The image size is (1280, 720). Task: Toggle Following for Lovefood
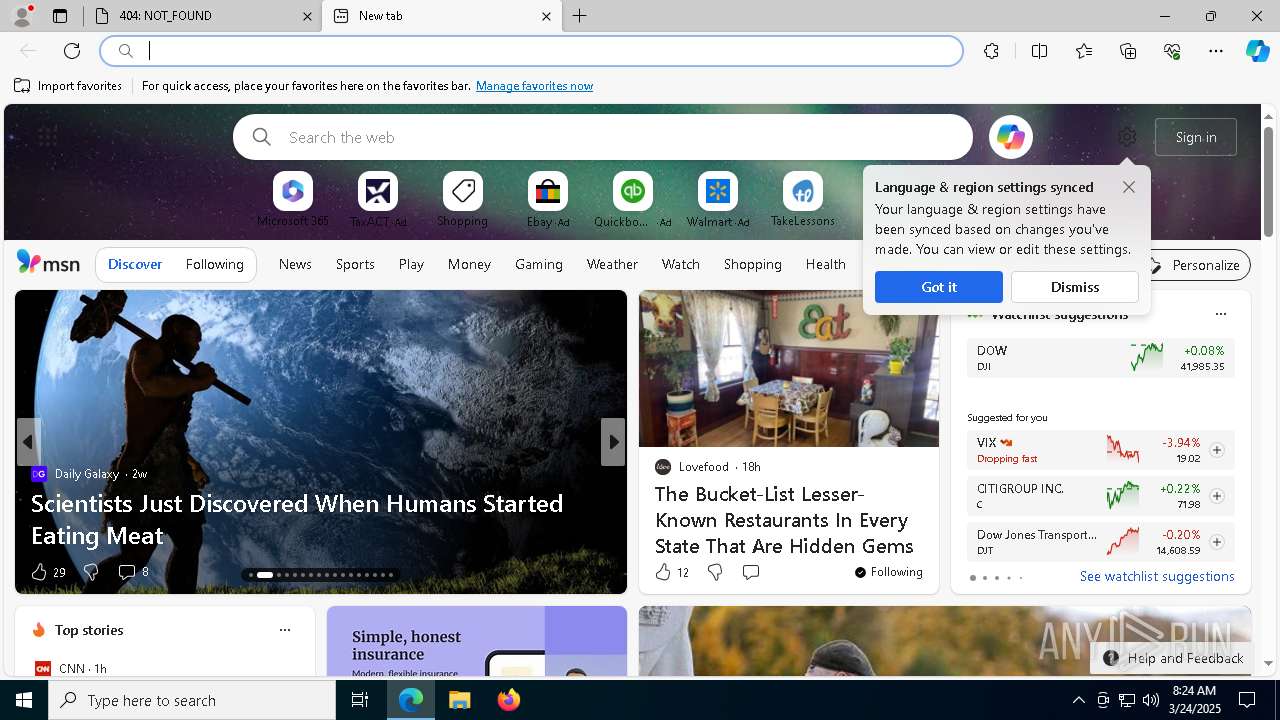[x=889, y=572]
